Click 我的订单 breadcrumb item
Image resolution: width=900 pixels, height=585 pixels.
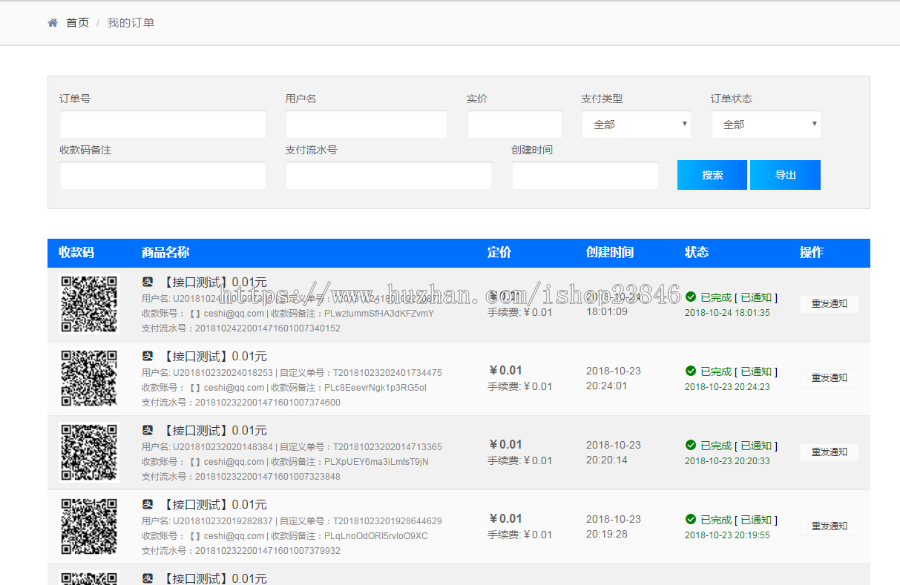131,23
